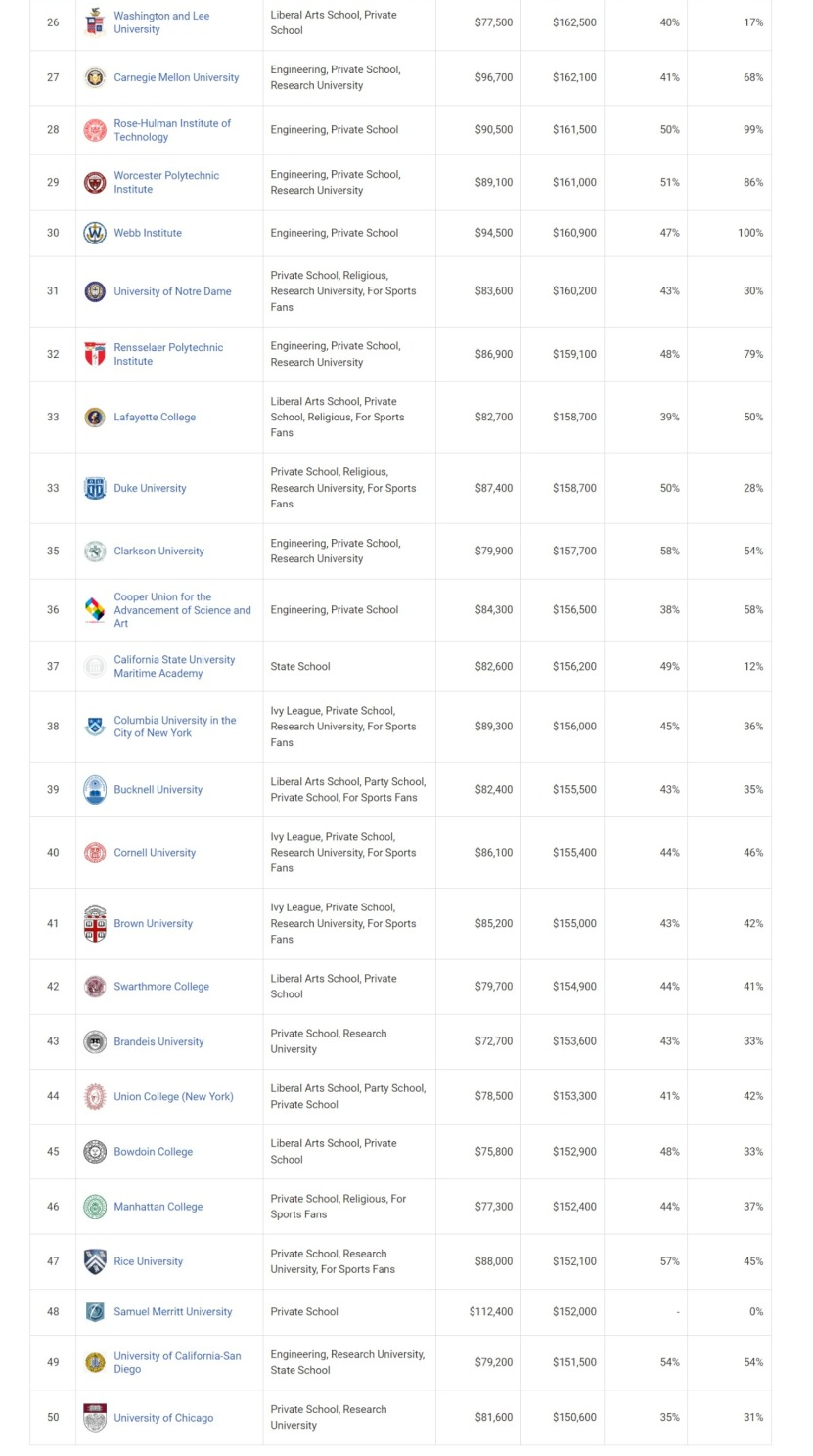This screenshot has width=813, height=1456.
Task: Click the Carnegie Mellon University logo icon
Action: pos(95,77)
